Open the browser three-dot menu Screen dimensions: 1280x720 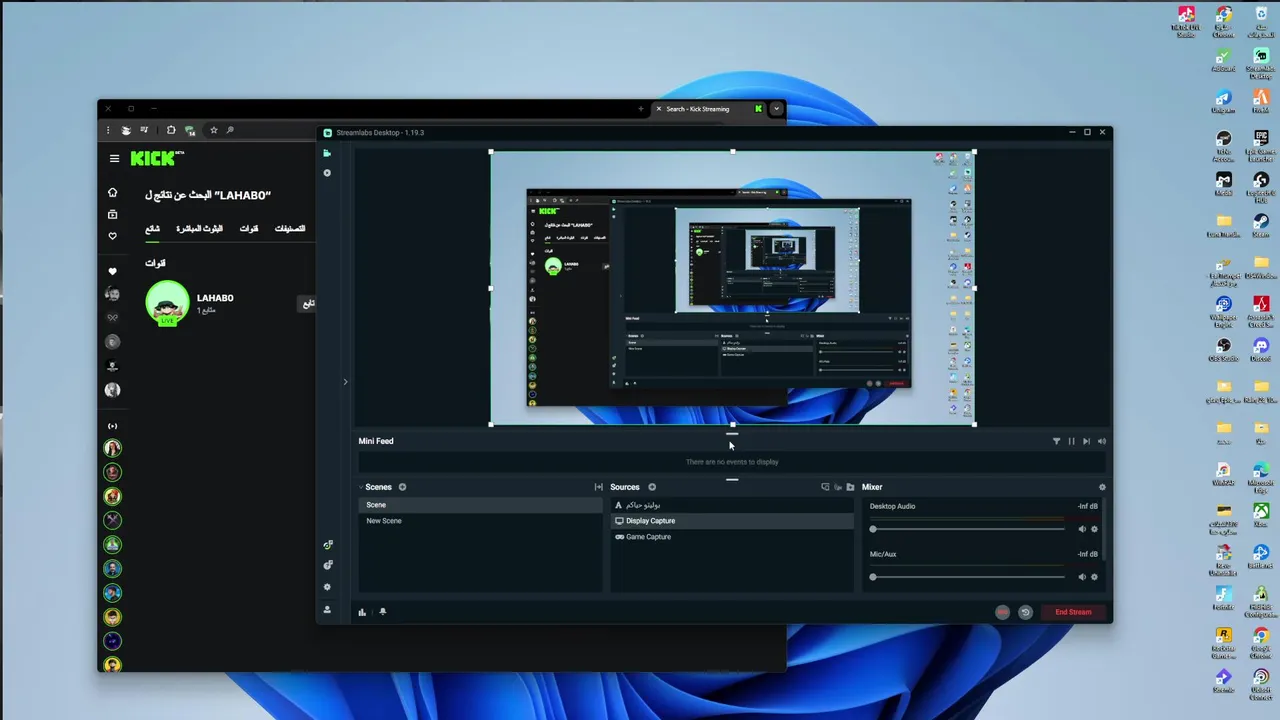(108, 130)
